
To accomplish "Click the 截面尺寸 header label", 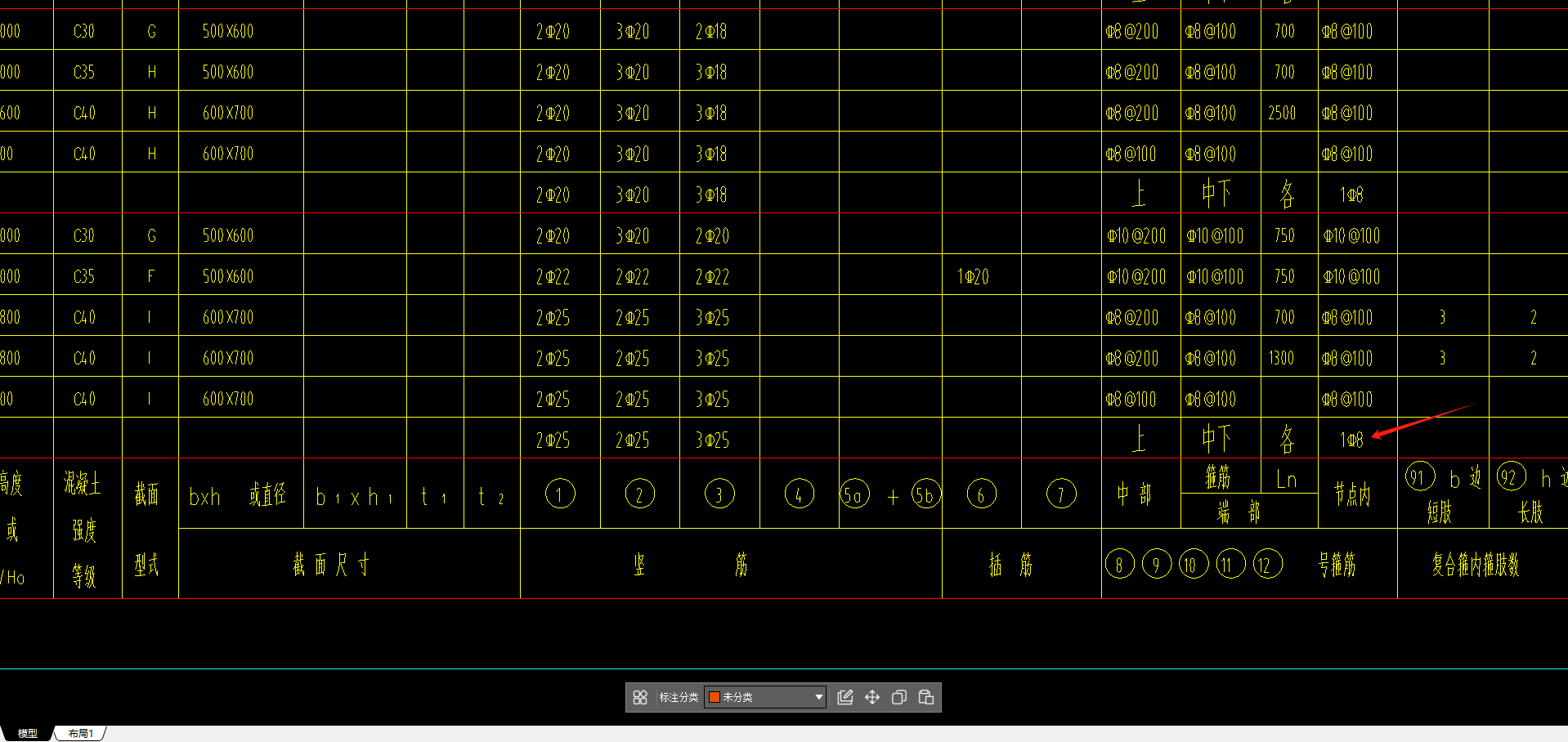I will point(332,564).
